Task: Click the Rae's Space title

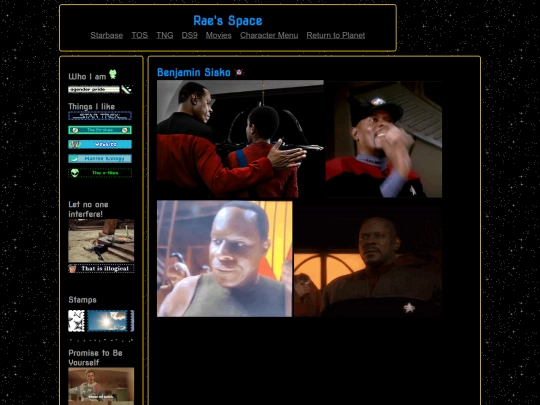Action: 228,21
